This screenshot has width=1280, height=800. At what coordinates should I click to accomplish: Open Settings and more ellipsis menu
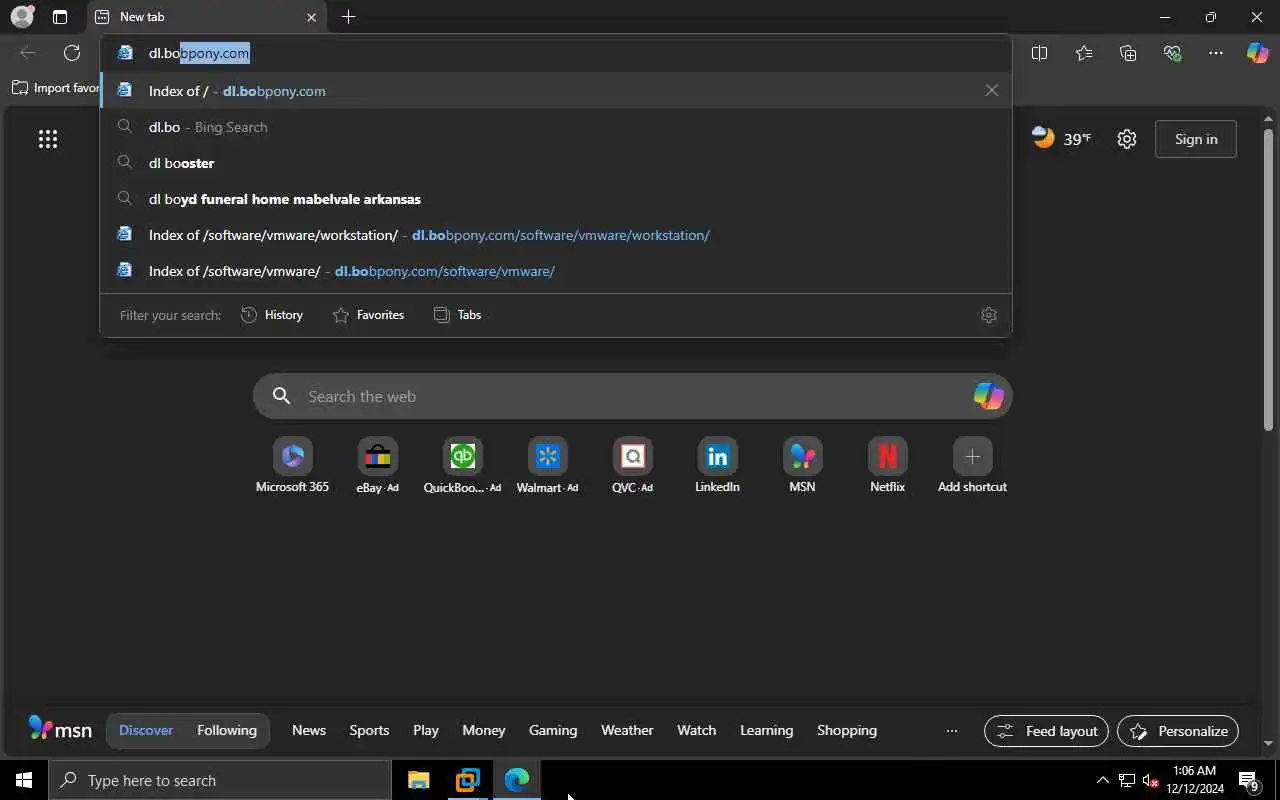pyautogui.click(x=1216, y=53)
